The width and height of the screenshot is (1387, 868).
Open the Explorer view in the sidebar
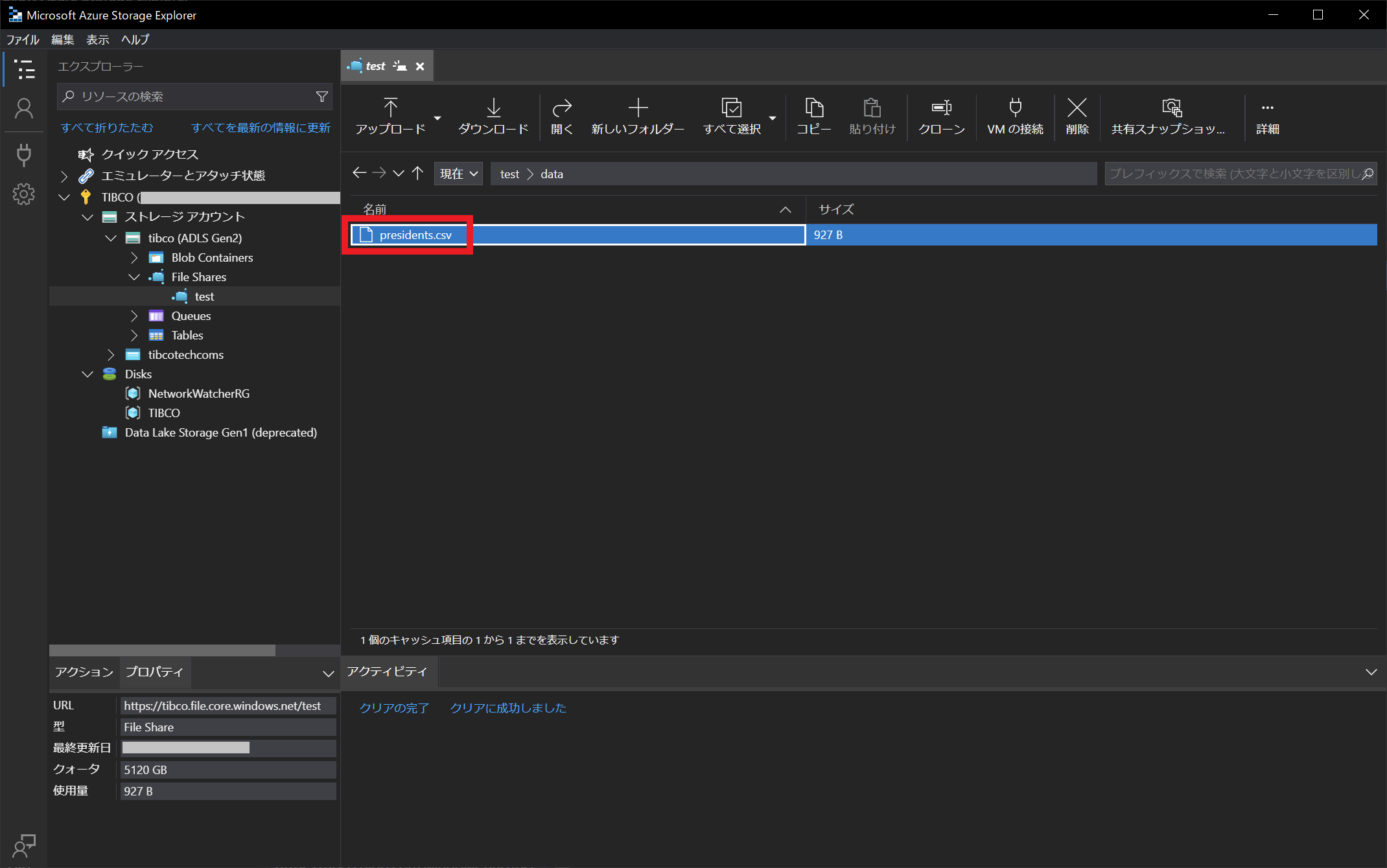(x=25, y=69)
